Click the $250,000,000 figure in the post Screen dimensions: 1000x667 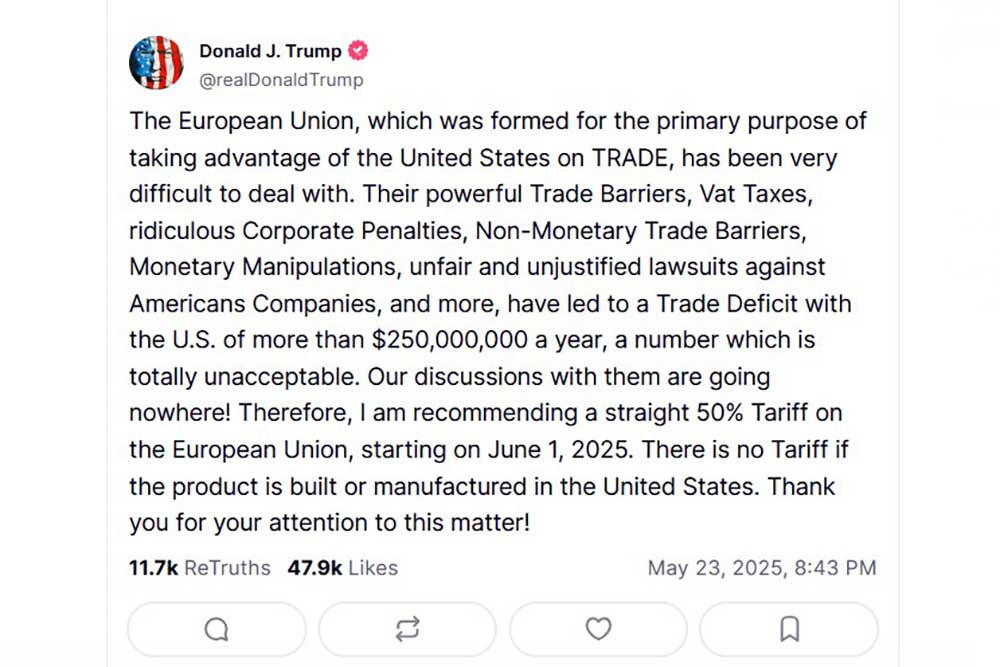pyautogui.click(x=450, y=340)
